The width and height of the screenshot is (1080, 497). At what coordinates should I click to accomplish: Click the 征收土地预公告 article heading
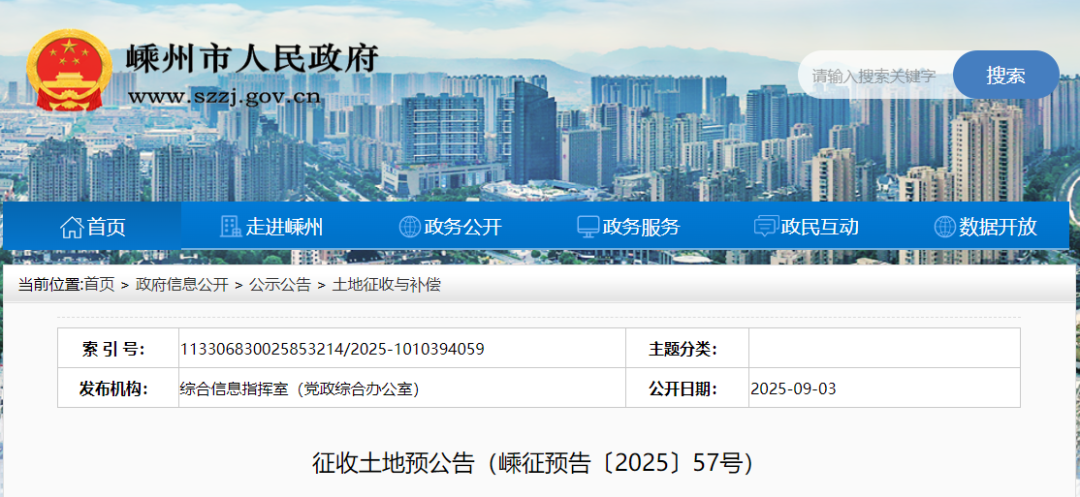pyautogui.click(x=532, y=463)
